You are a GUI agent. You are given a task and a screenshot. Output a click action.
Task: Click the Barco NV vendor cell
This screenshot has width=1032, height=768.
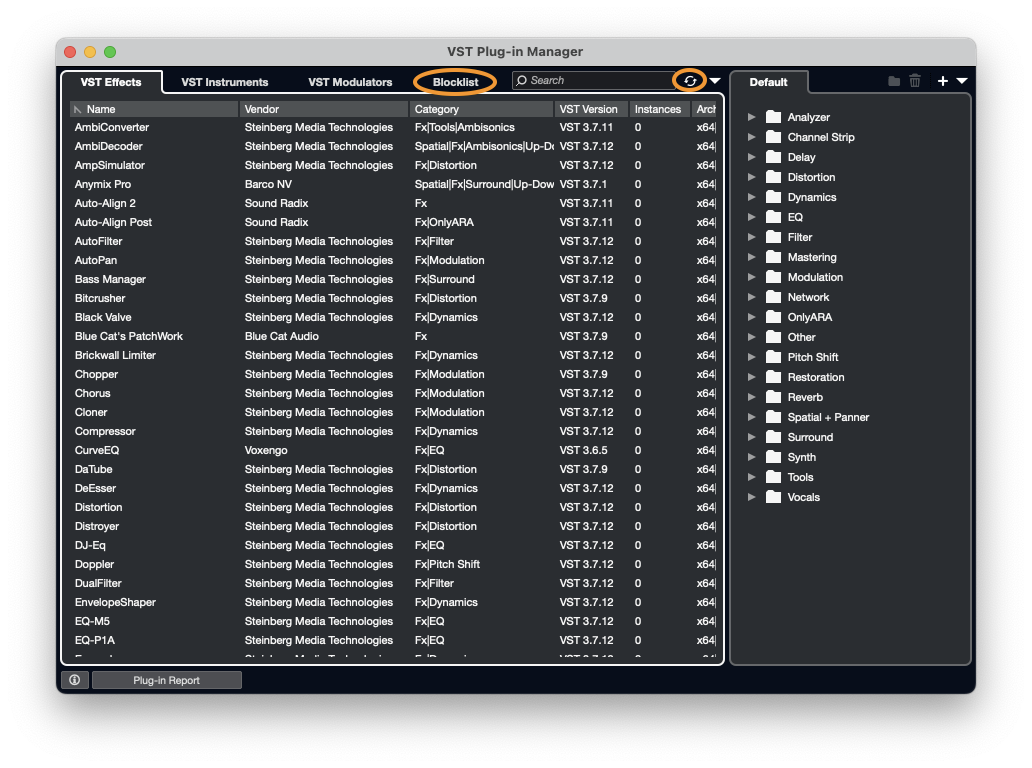[x=269, y=184]
